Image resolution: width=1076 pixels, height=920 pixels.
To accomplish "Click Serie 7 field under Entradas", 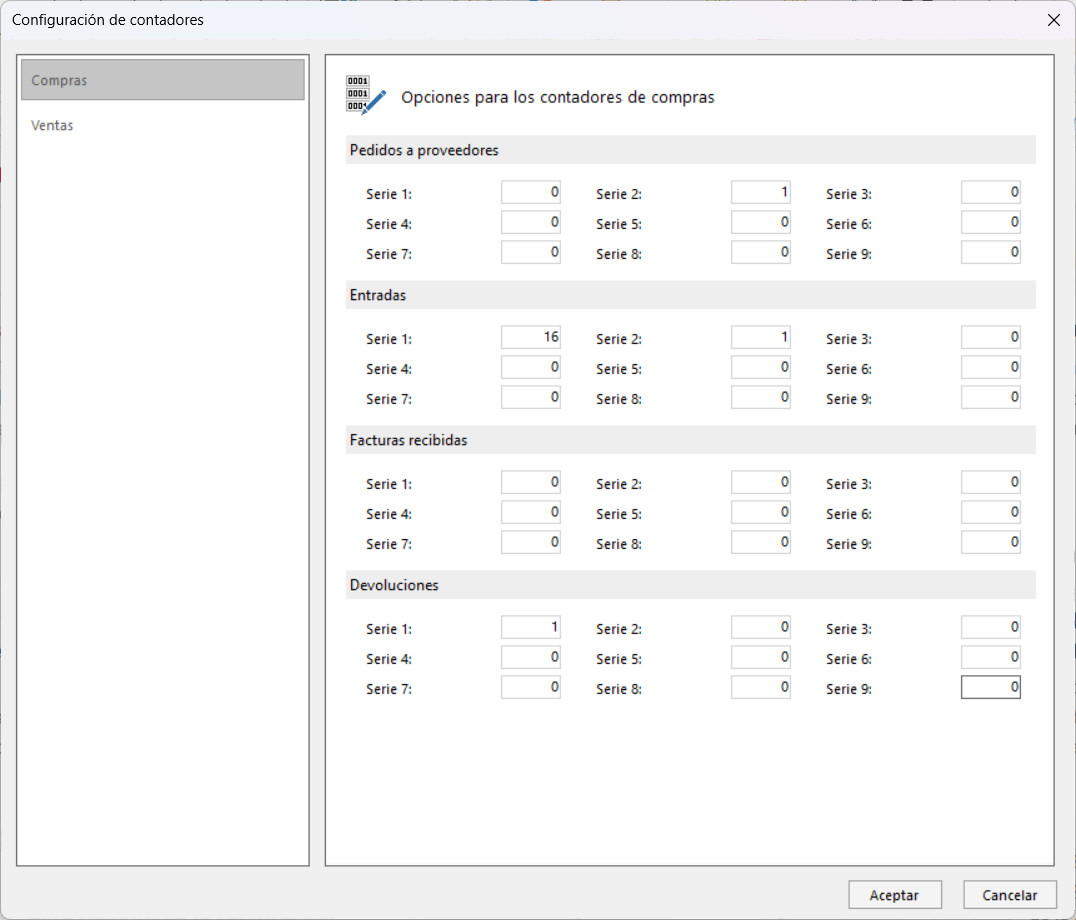I will click(x=530, y=397).
